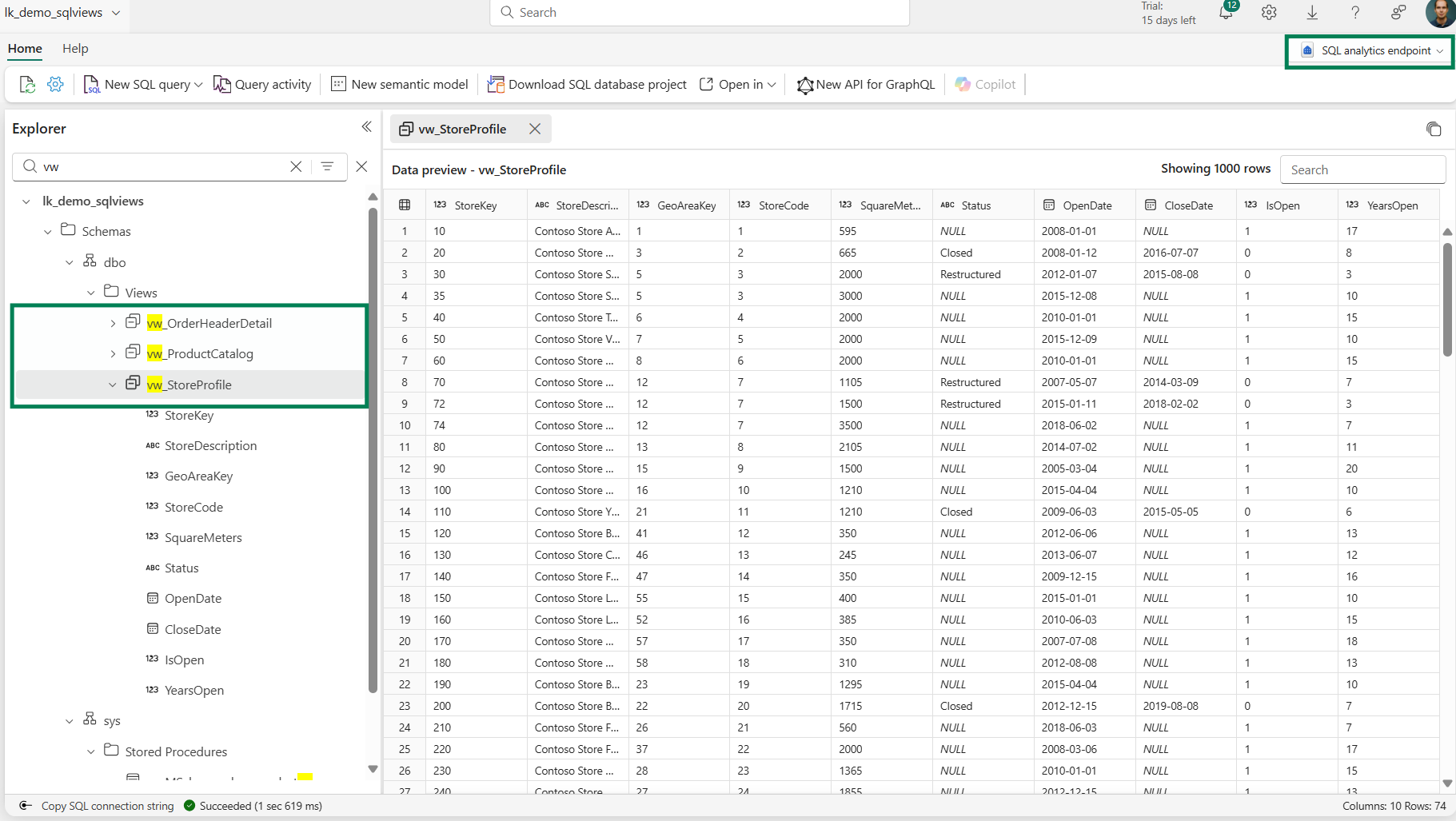Click the download icon in the header

(x=1312, y=12)
